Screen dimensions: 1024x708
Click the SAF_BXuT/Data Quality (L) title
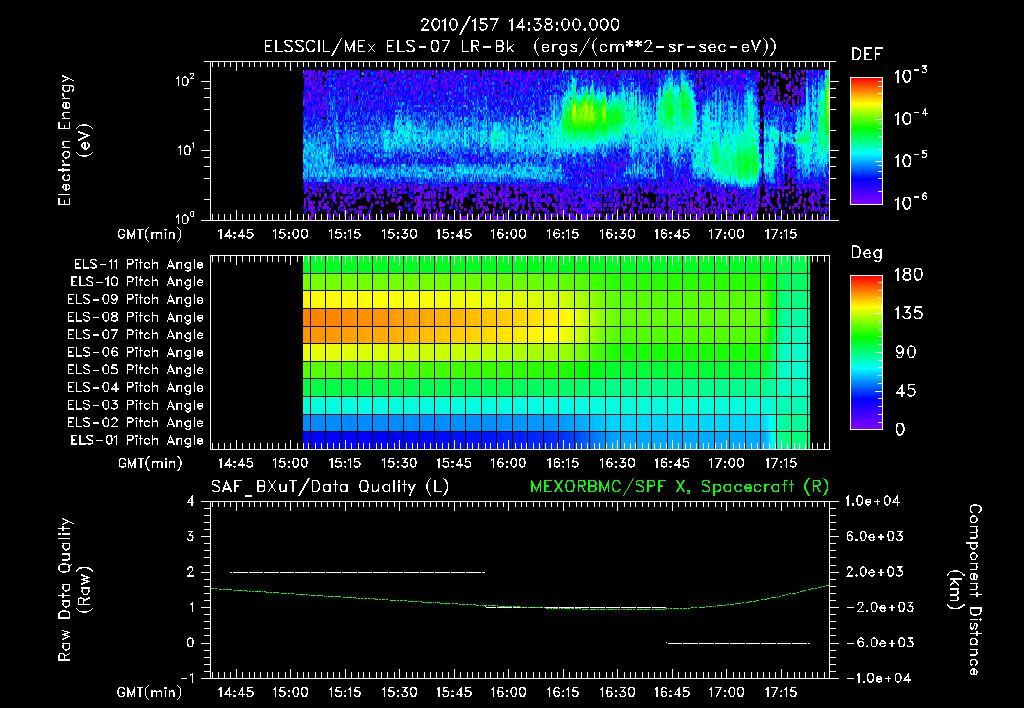click(x=330, y=487)
